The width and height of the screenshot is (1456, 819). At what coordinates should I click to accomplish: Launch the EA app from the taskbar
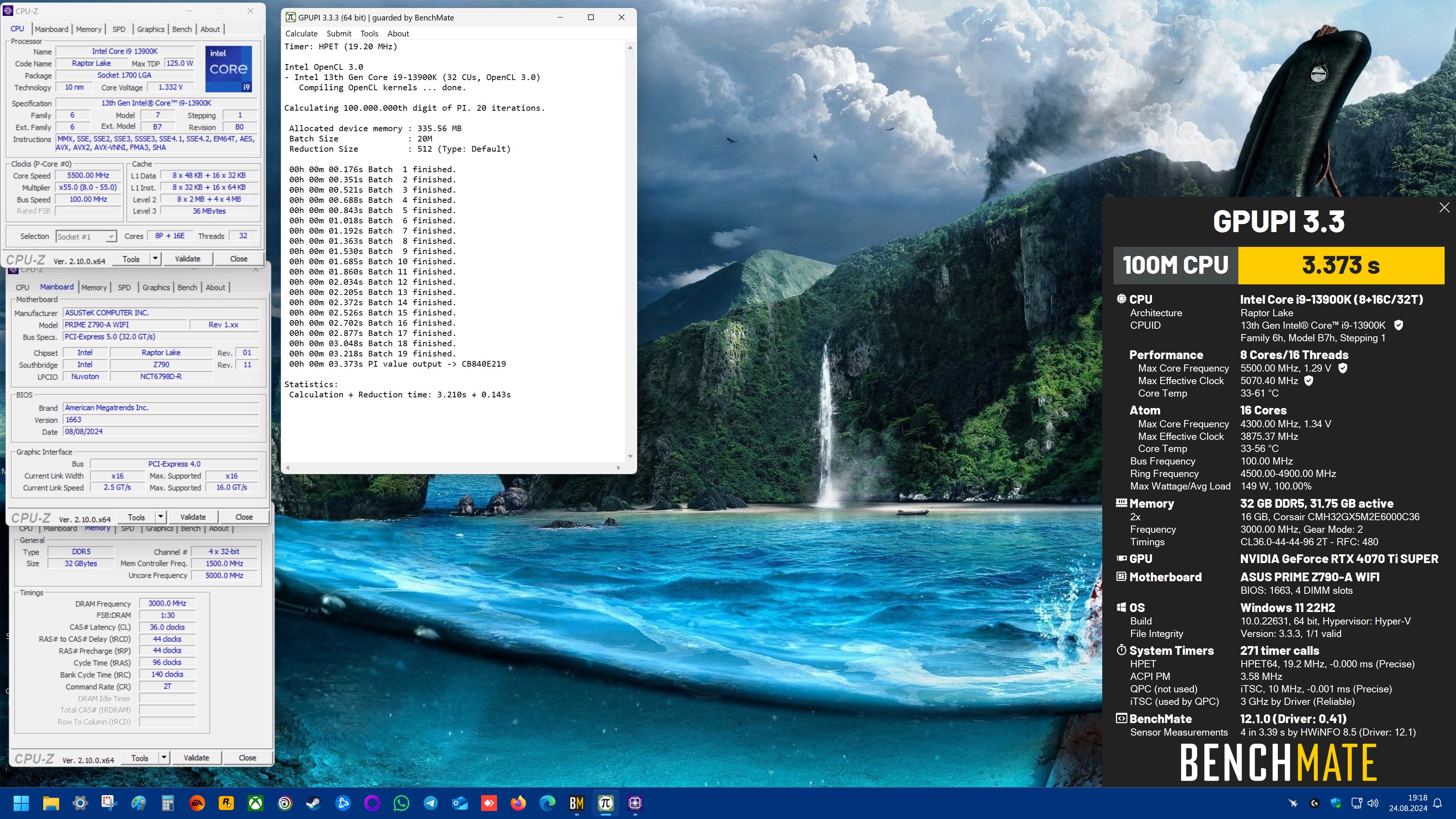[x=197, y=803]
